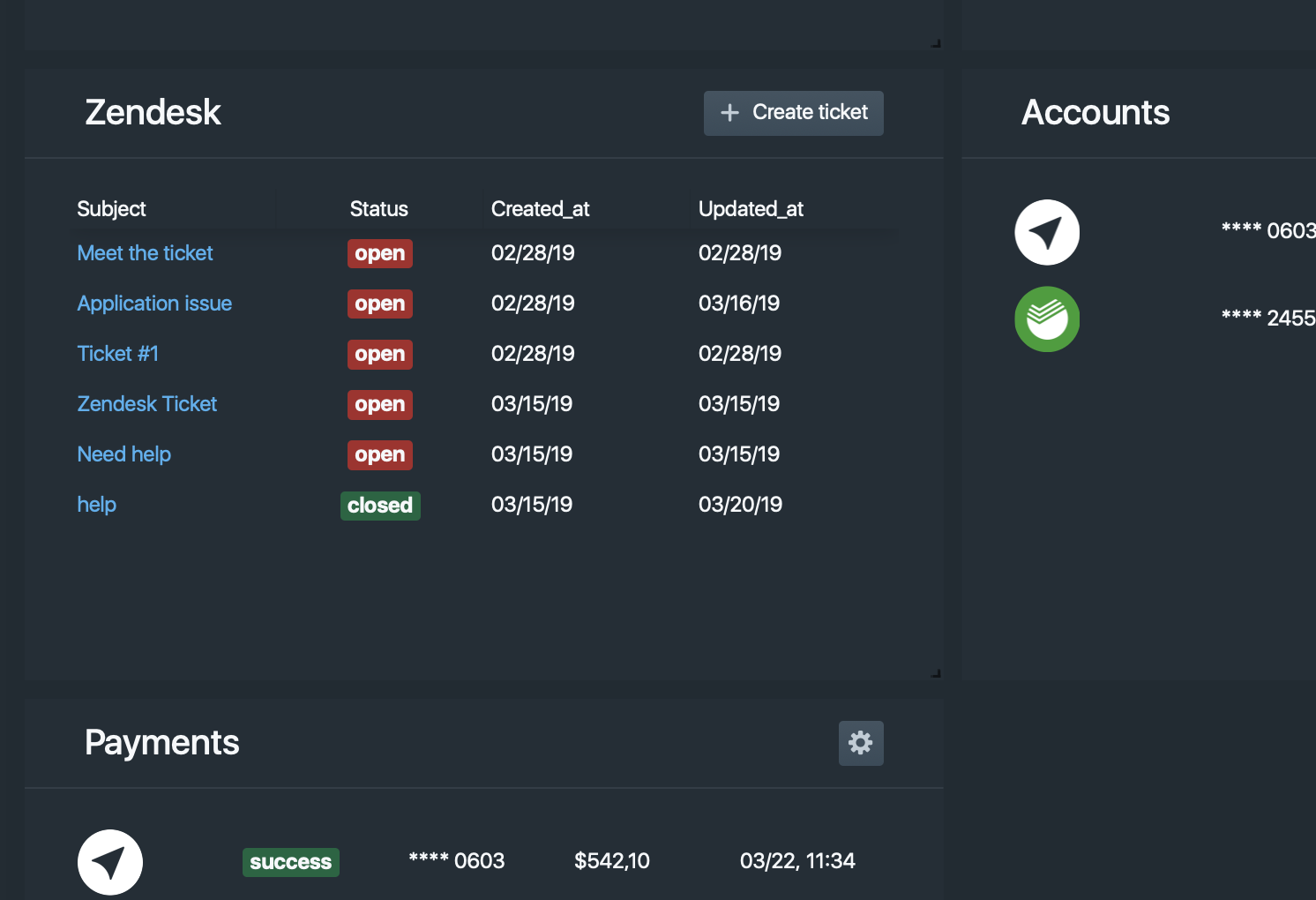
Task: Click the Accounts panel title
Action: click(1095, 113)
